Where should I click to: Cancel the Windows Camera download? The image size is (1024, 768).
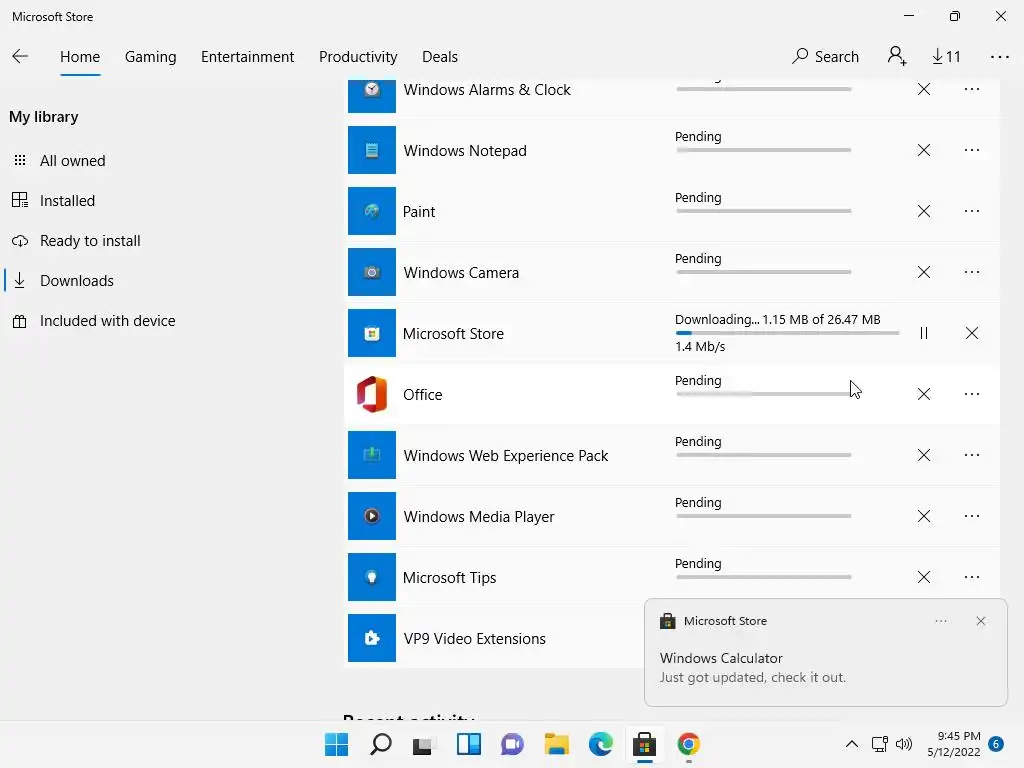(923, 272)
